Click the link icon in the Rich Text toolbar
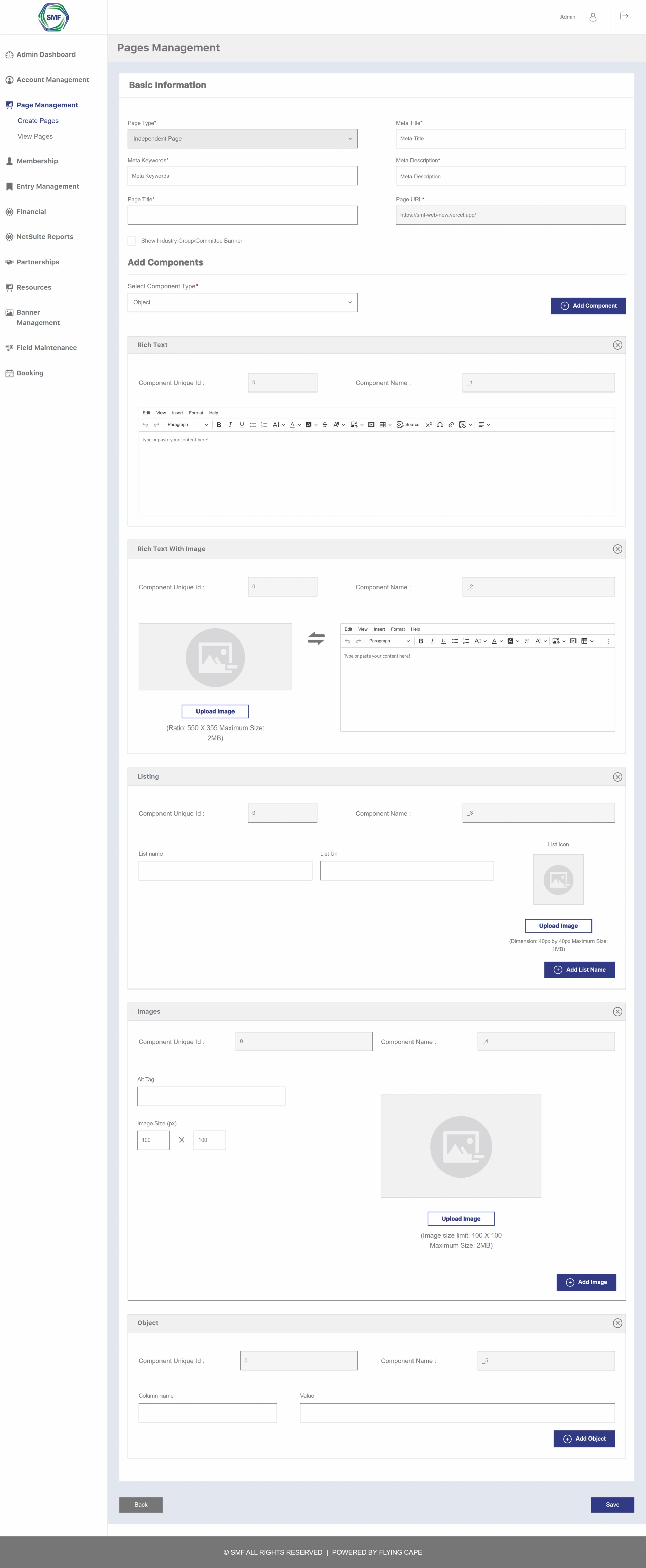The width and height of the screenshot is (646, 1568). [x=451, y=425]
